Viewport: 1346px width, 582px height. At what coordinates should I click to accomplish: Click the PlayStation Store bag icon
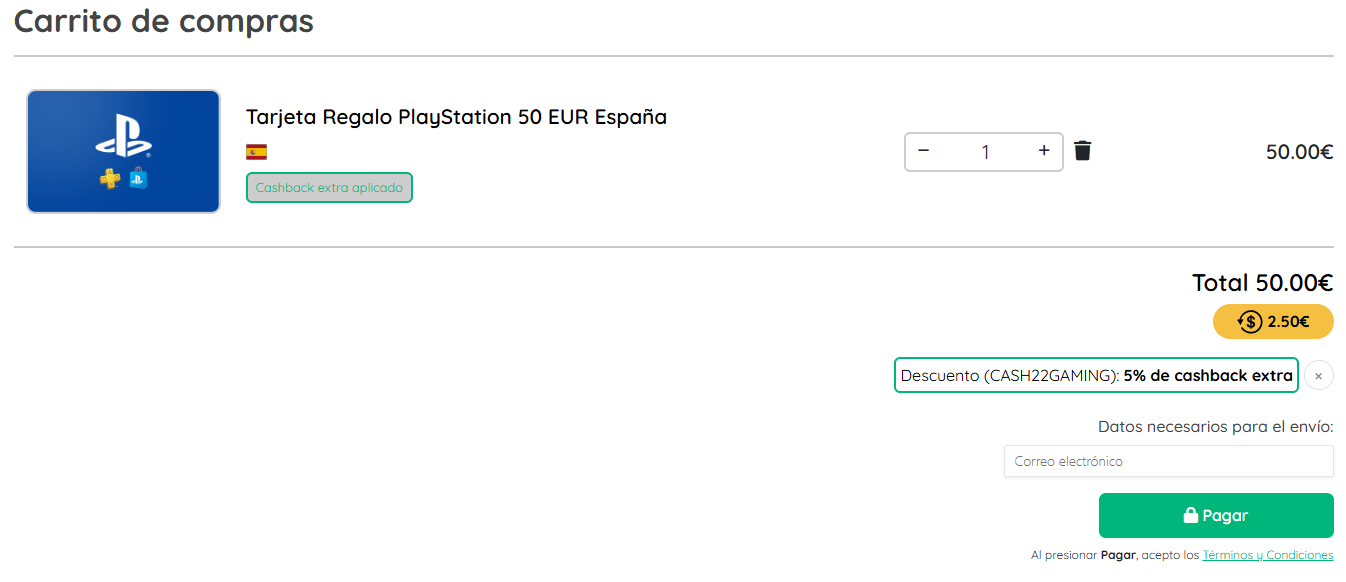138,179
